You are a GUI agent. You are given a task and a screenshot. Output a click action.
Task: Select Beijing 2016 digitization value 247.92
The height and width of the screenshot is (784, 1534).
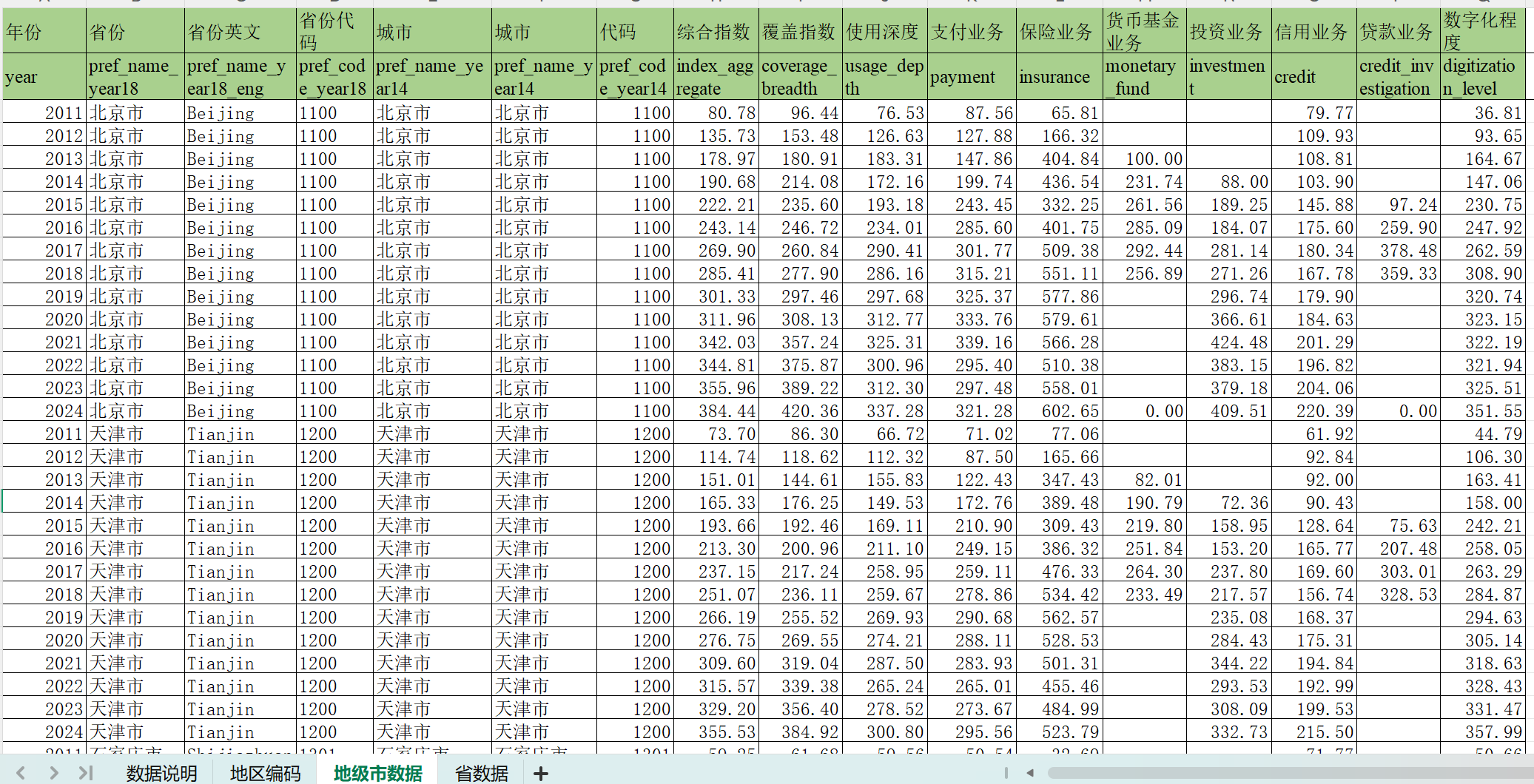coord(1483,228)
